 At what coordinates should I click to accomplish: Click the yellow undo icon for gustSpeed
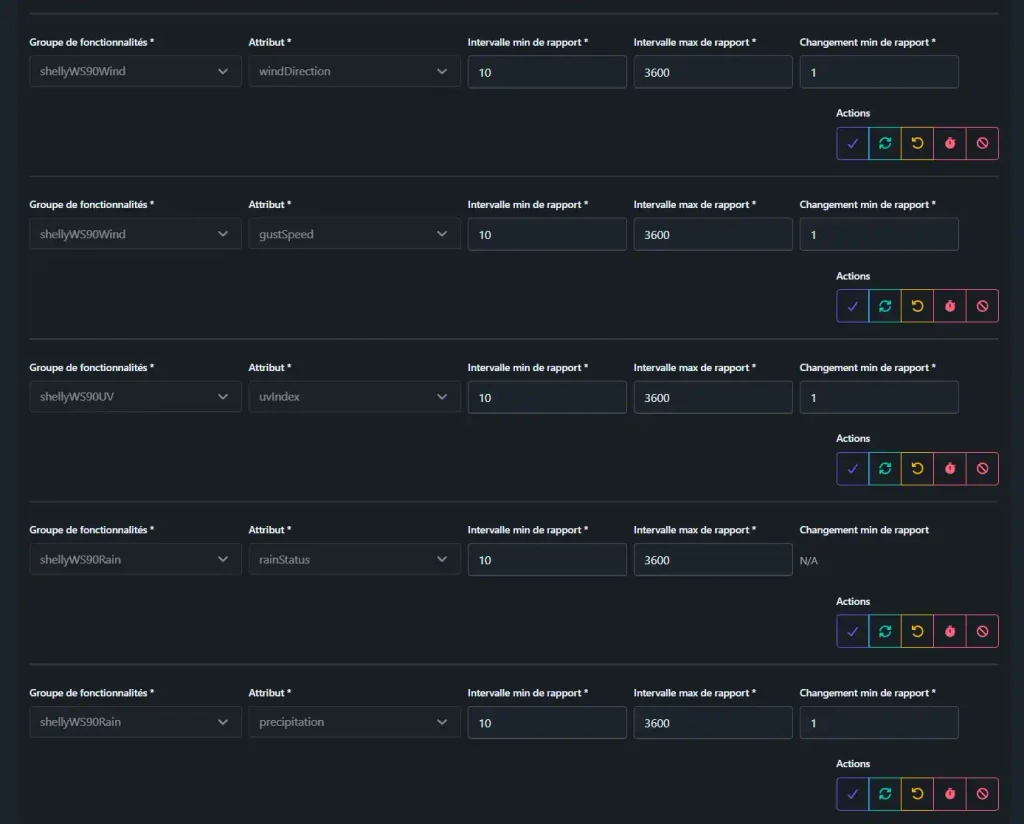[918, 306]
